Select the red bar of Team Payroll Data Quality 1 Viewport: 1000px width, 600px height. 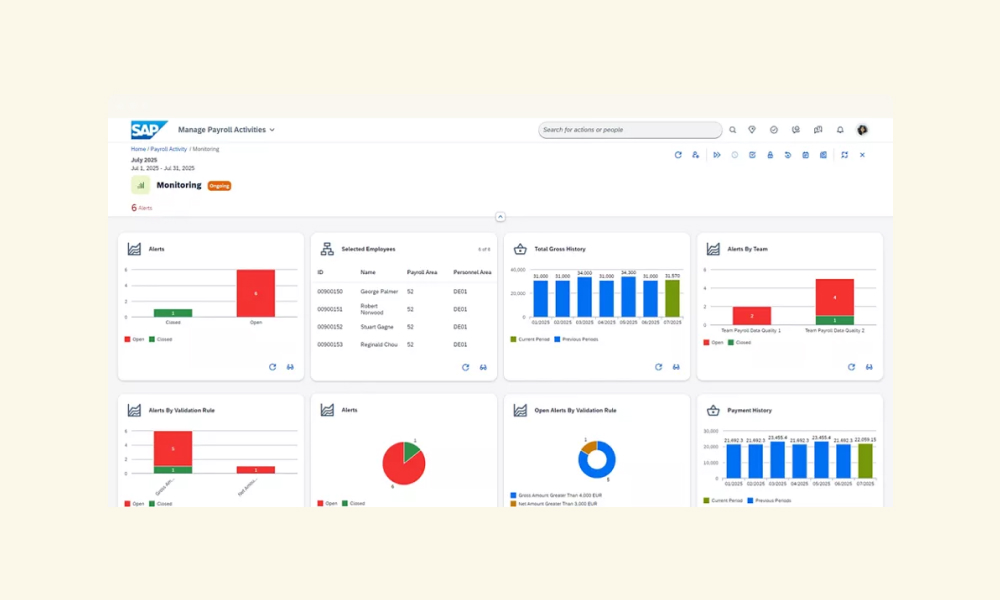[752, 316]
